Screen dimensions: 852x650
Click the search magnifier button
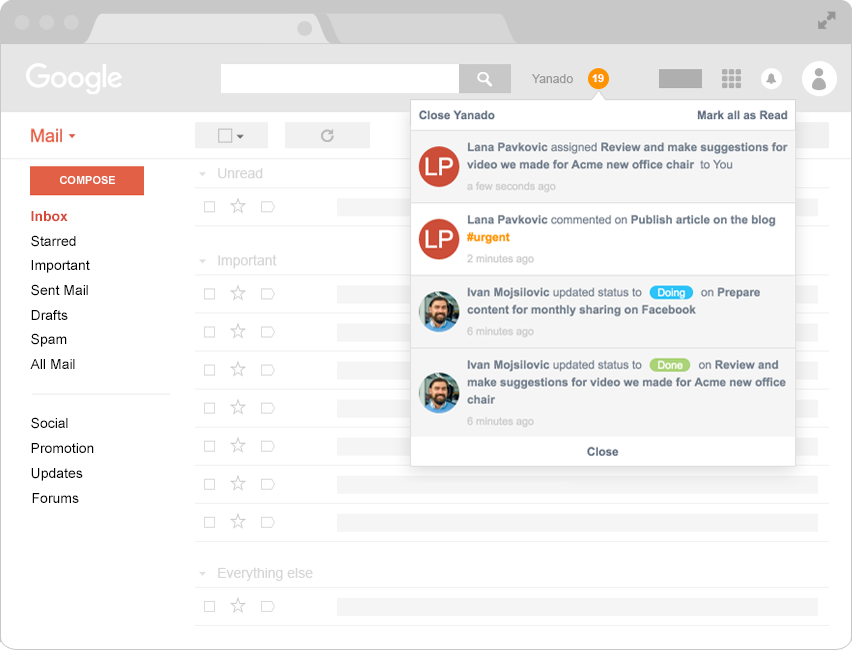coord(484,79)
